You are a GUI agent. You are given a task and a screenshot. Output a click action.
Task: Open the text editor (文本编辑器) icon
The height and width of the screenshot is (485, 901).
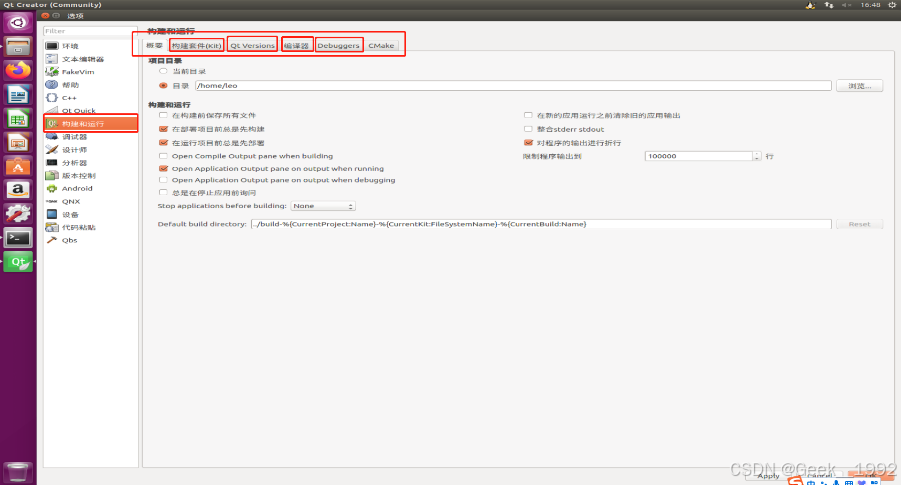[x=52, y=59]
